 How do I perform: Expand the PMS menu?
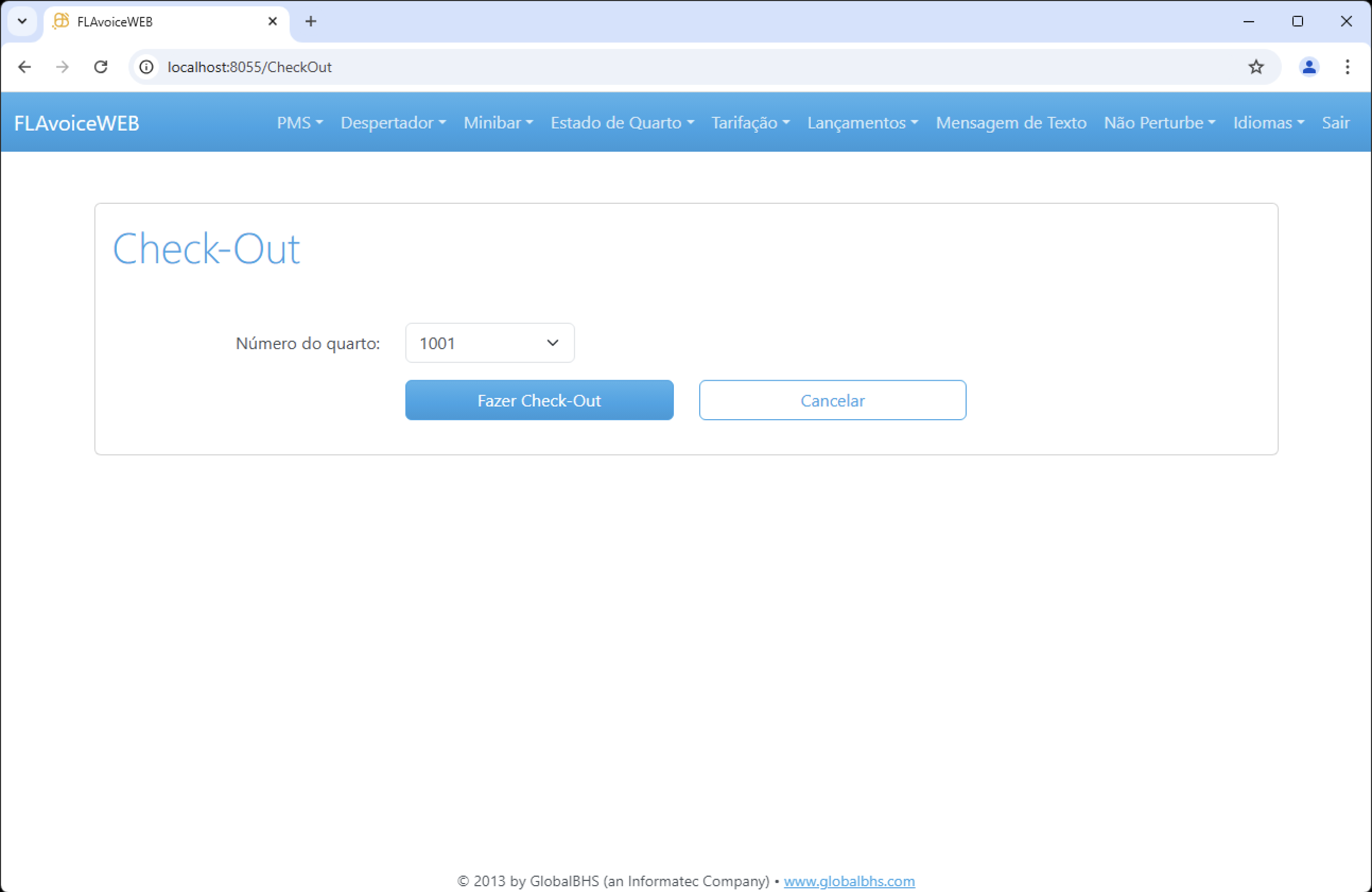pos(299,123)
